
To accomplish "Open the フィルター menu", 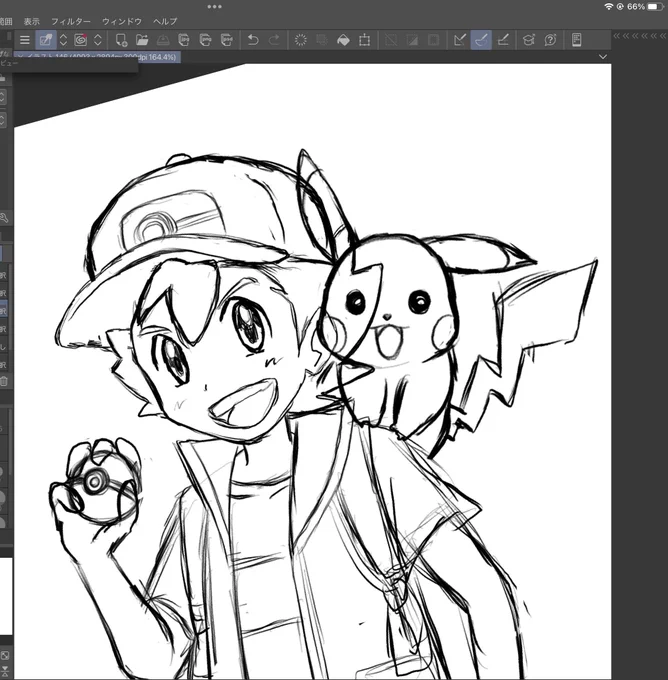I will click(x=71, y=21).
